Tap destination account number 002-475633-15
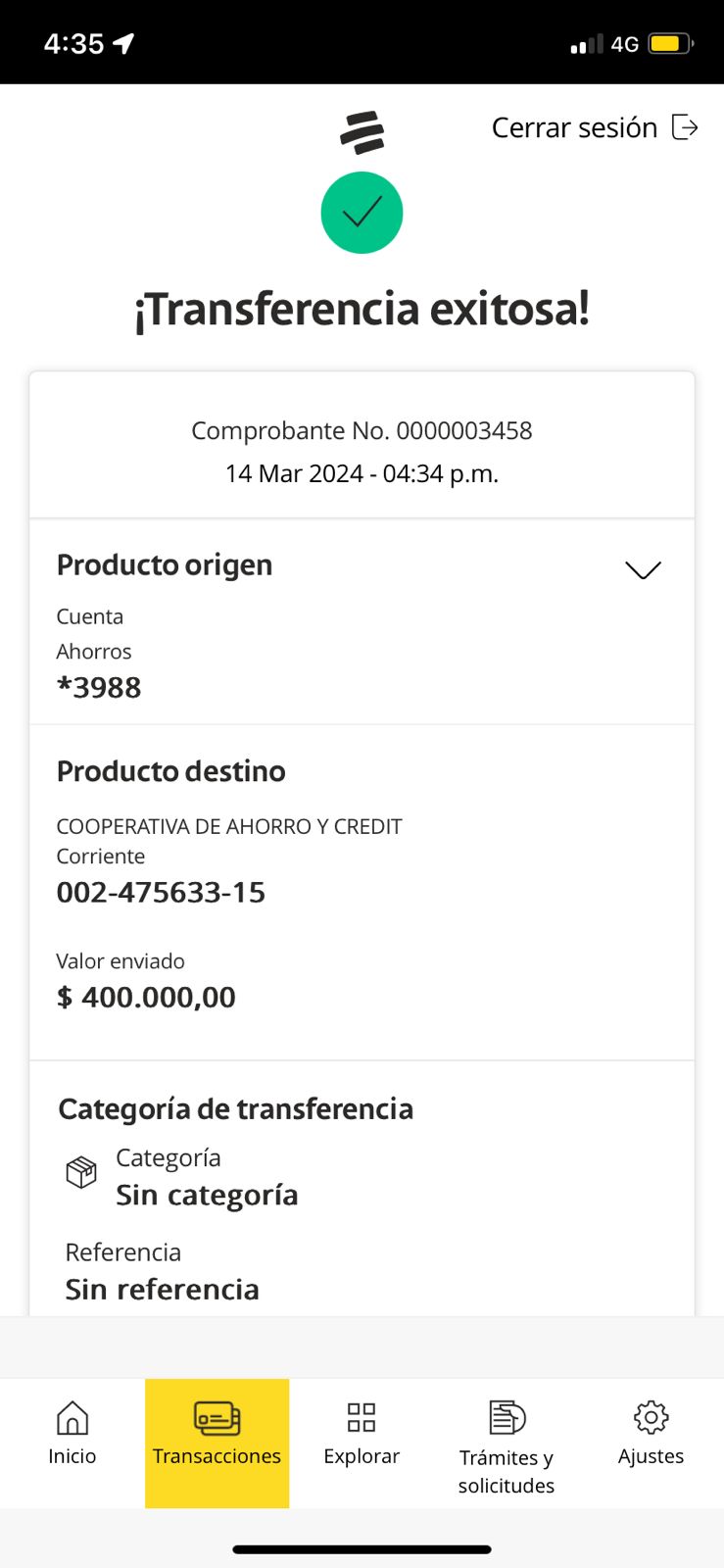The width and height of the screenshot is (724, 1568). pyautogui.click(x=161, y=893)
